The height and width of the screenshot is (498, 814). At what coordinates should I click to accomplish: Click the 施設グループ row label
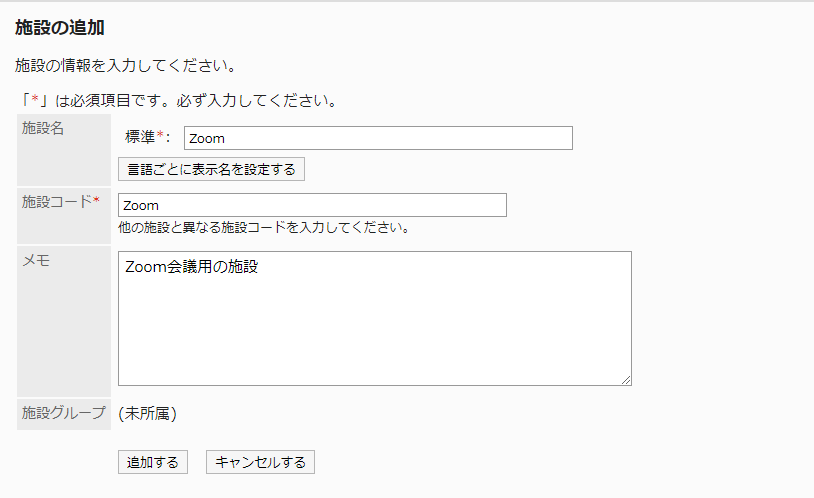tap(64, 412)
